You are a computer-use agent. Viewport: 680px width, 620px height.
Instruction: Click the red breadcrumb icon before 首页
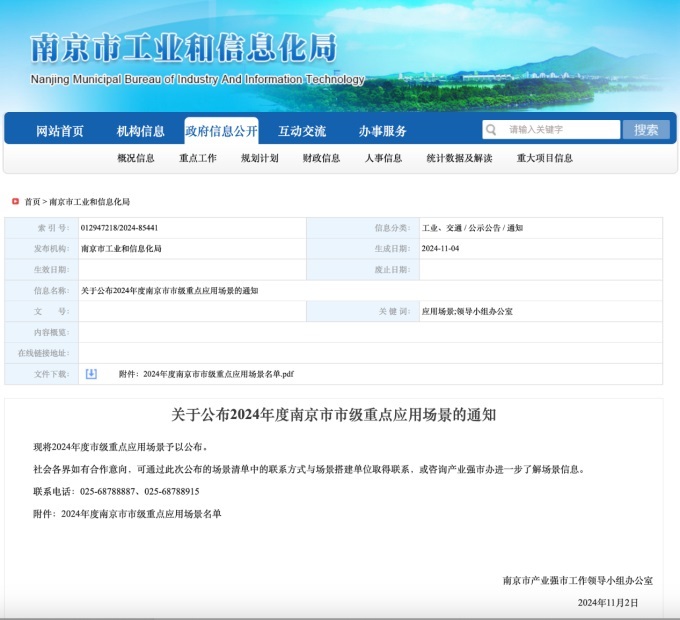[x=15, y=201]
